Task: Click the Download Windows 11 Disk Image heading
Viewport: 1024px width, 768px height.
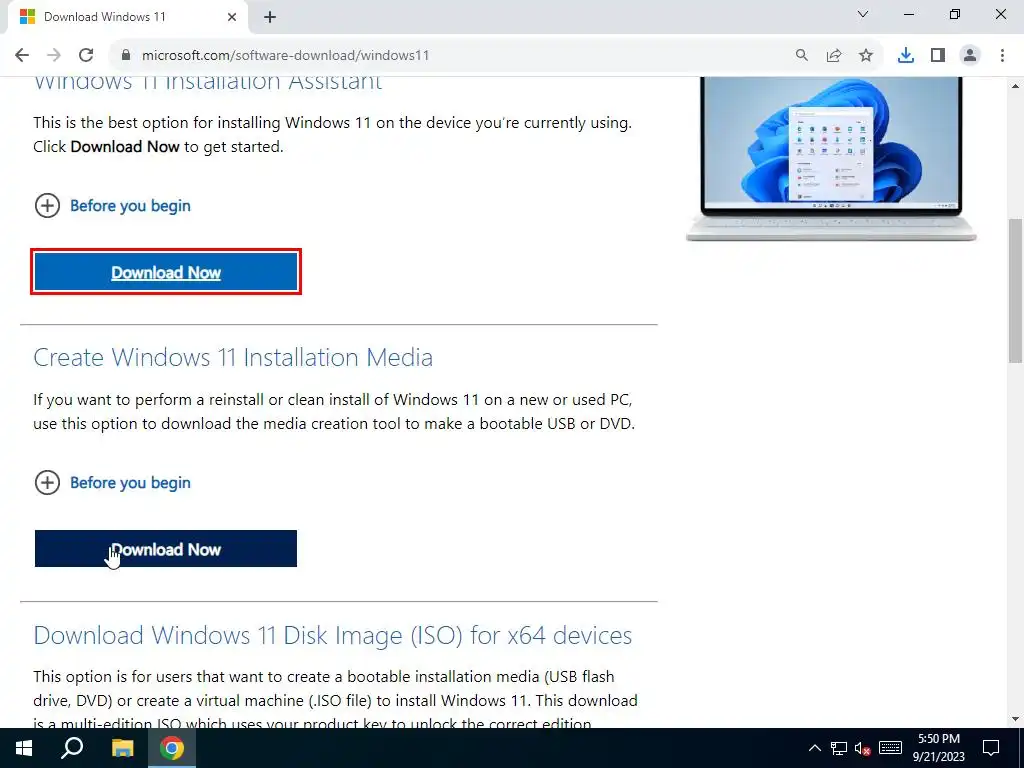Action: pos(332,635)
